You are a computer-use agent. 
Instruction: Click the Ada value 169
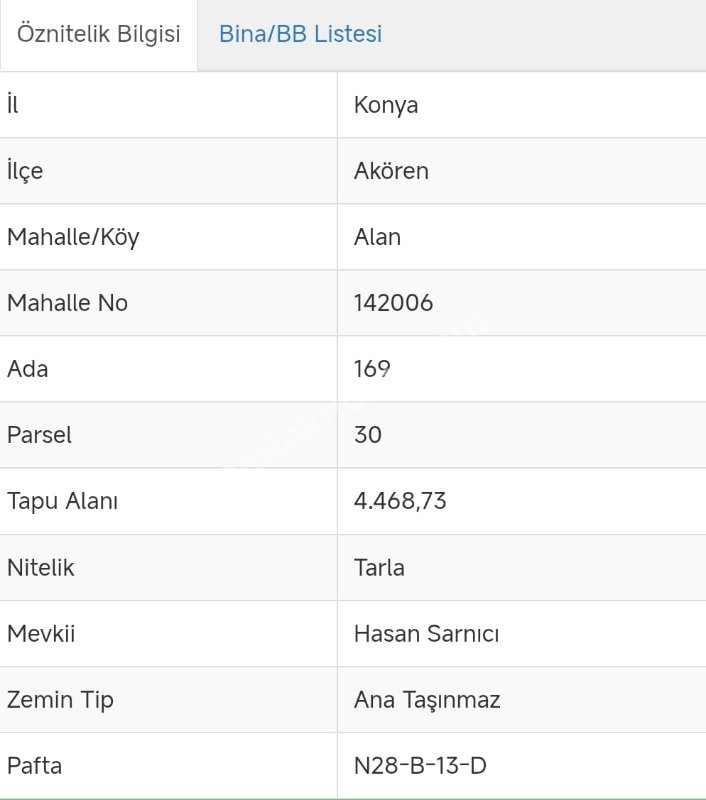[x=371, y=369]
